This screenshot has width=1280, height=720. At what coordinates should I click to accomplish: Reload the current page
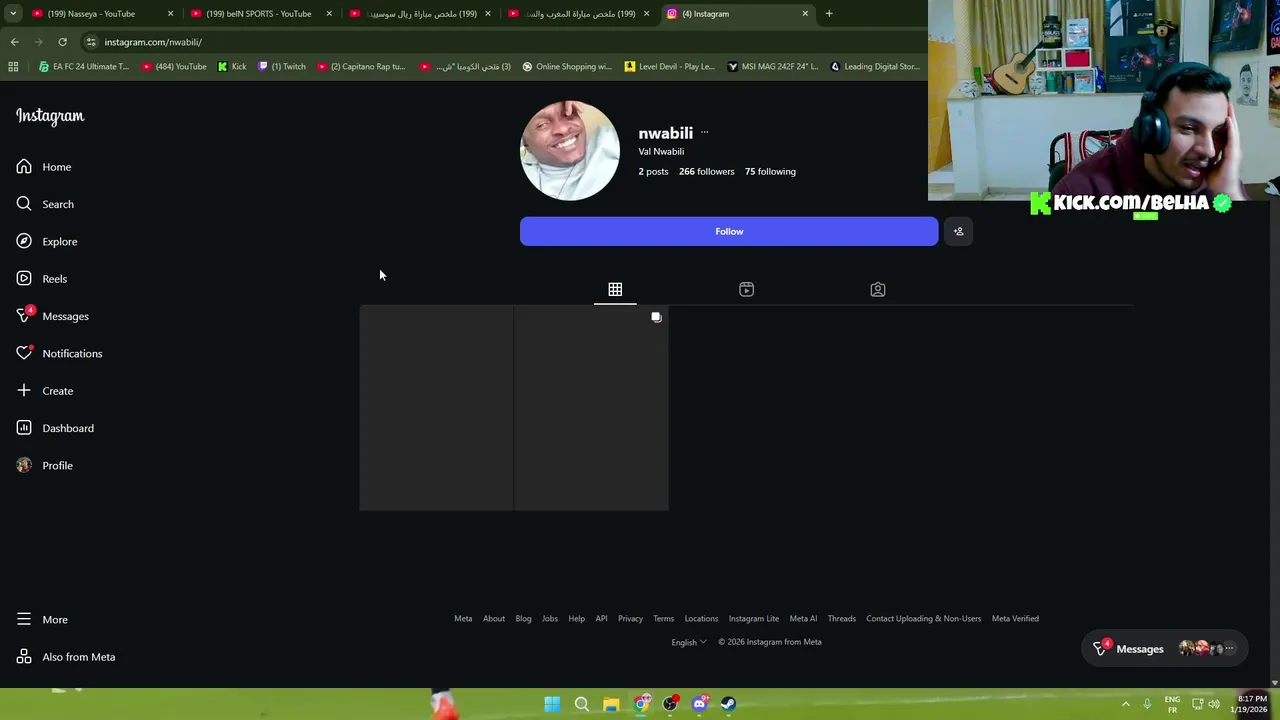point(62,42)
